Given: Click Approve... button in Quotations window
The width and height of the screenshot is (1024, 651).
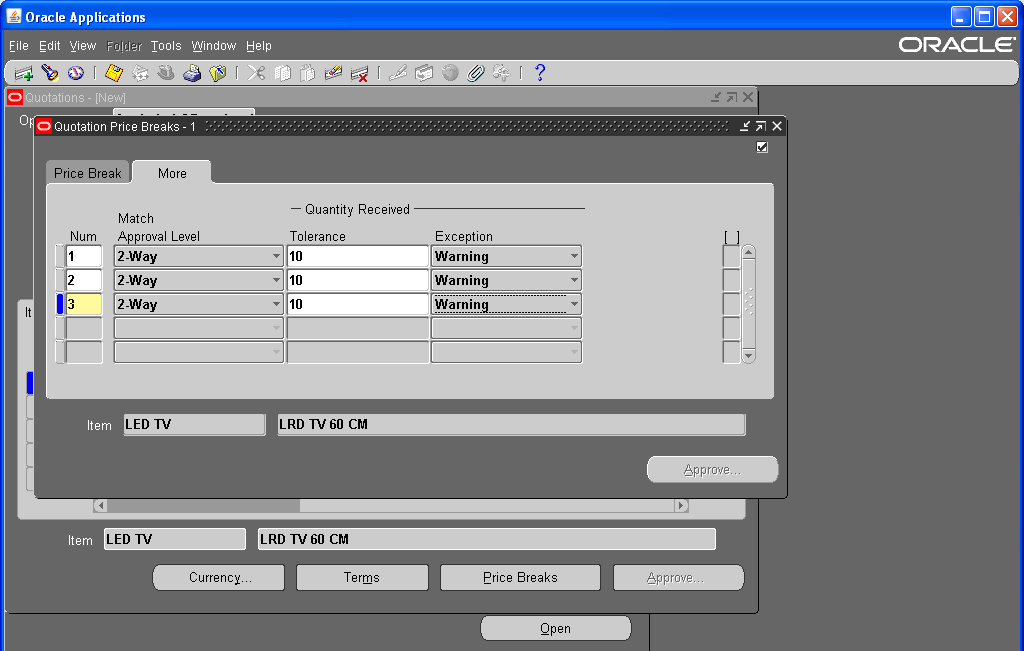Looking at the screenshot, I should pyautogui.click(x=679, y=577).
